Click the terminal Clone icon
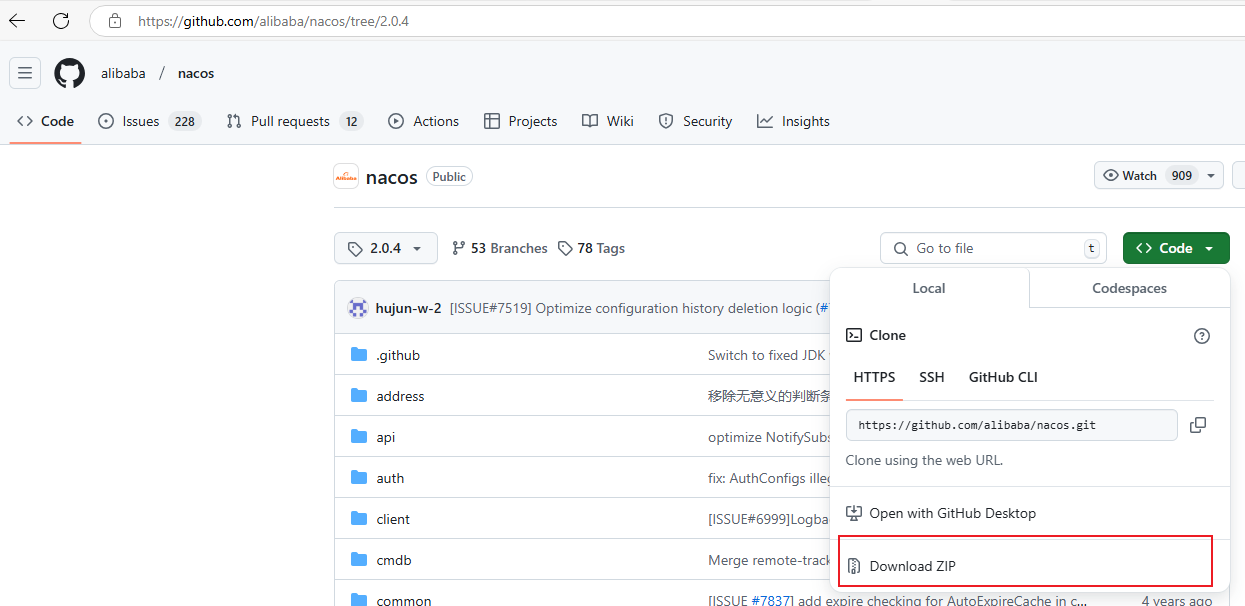 point(854,335)
